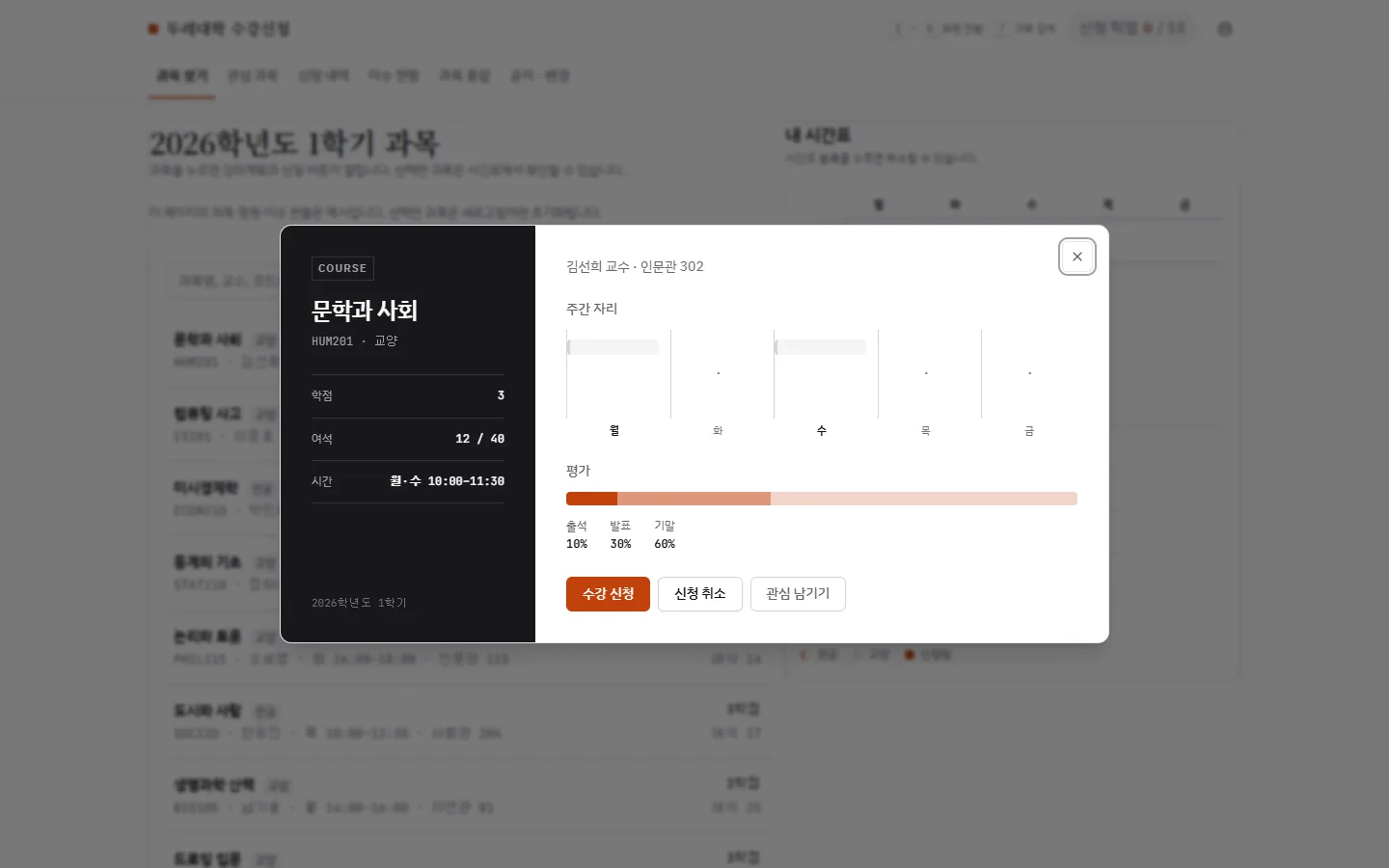
Task: Click the 수강 신청 button
Action: (608, 594)
